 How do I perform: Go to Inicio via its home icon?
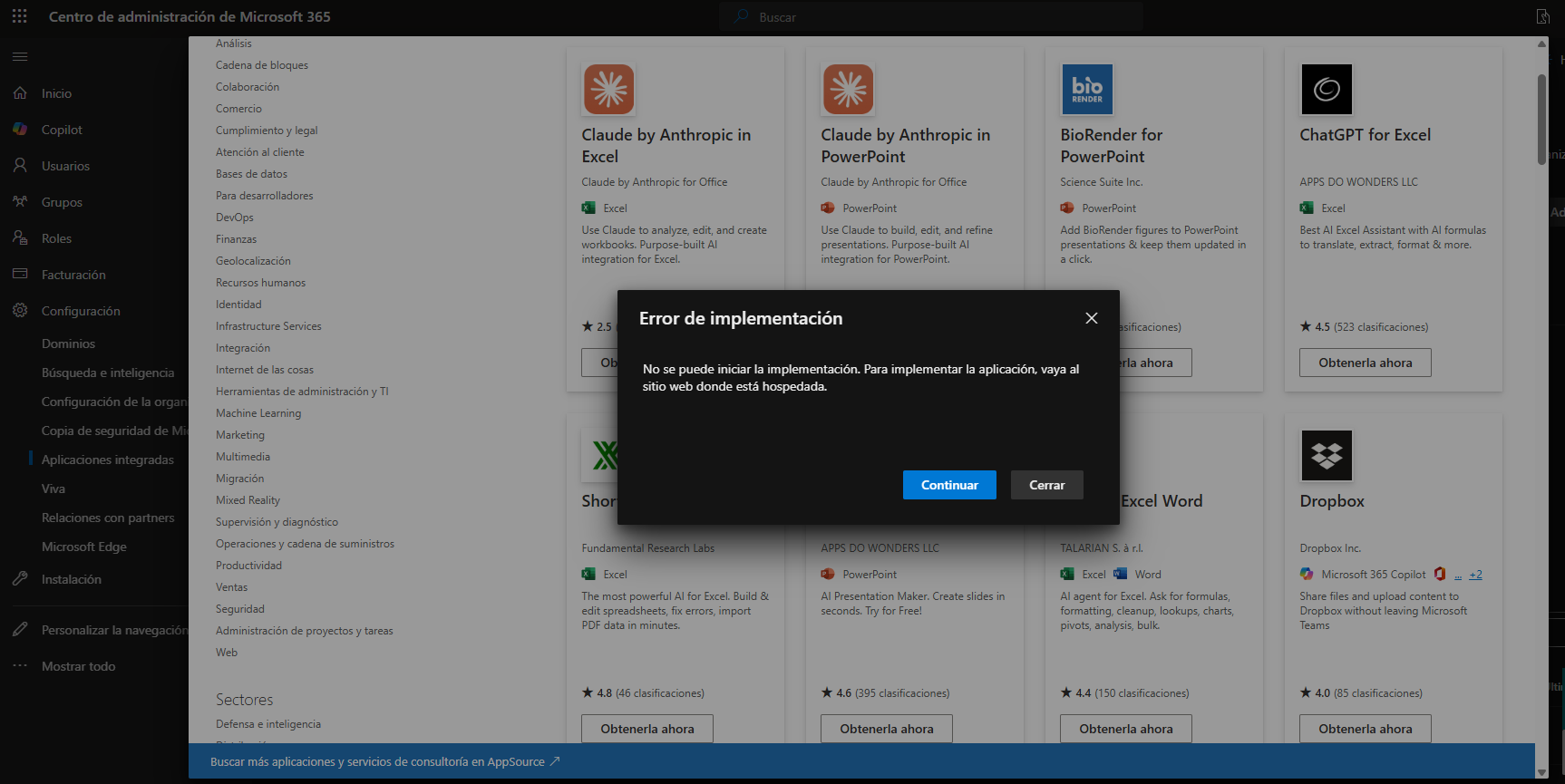coord(20,93)
